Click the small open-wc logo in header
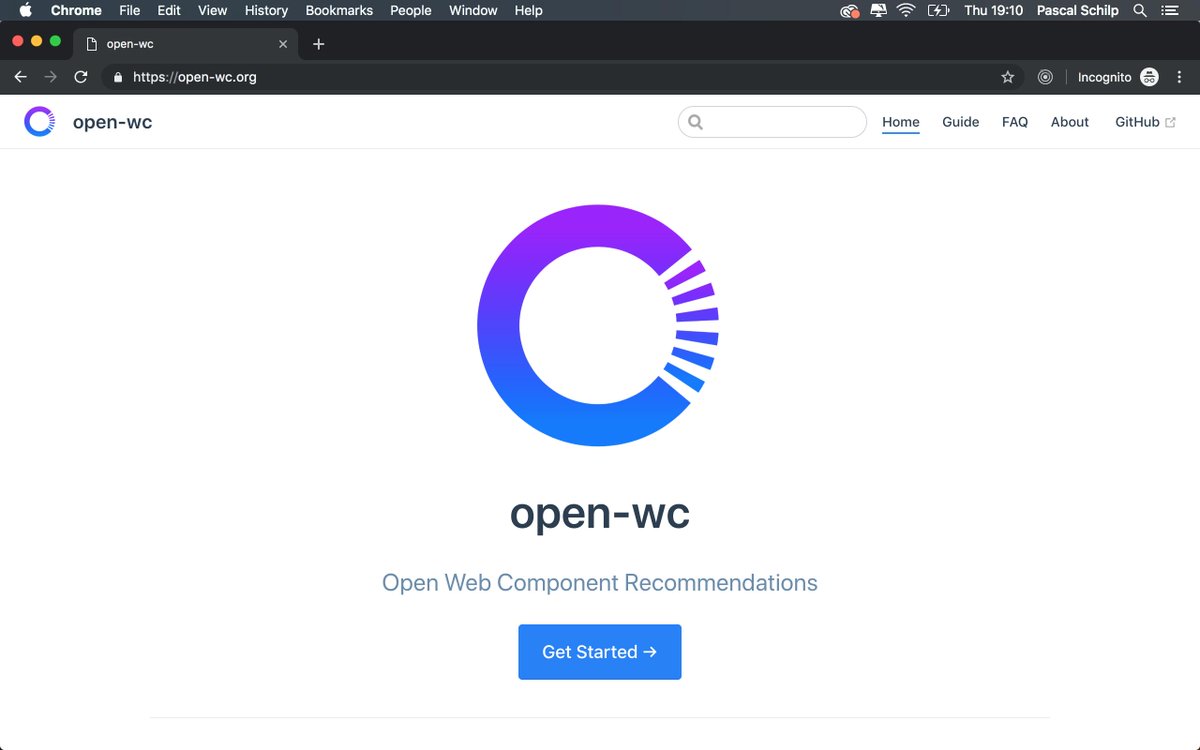Image resolution: width=1200 pixels, height=750 pixels. click(x=39, y=122)
